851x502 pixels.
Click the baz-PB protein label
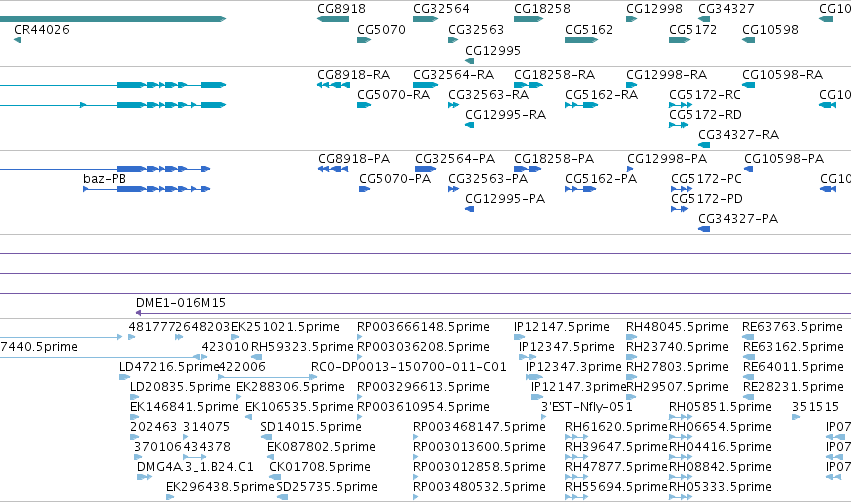104,179
